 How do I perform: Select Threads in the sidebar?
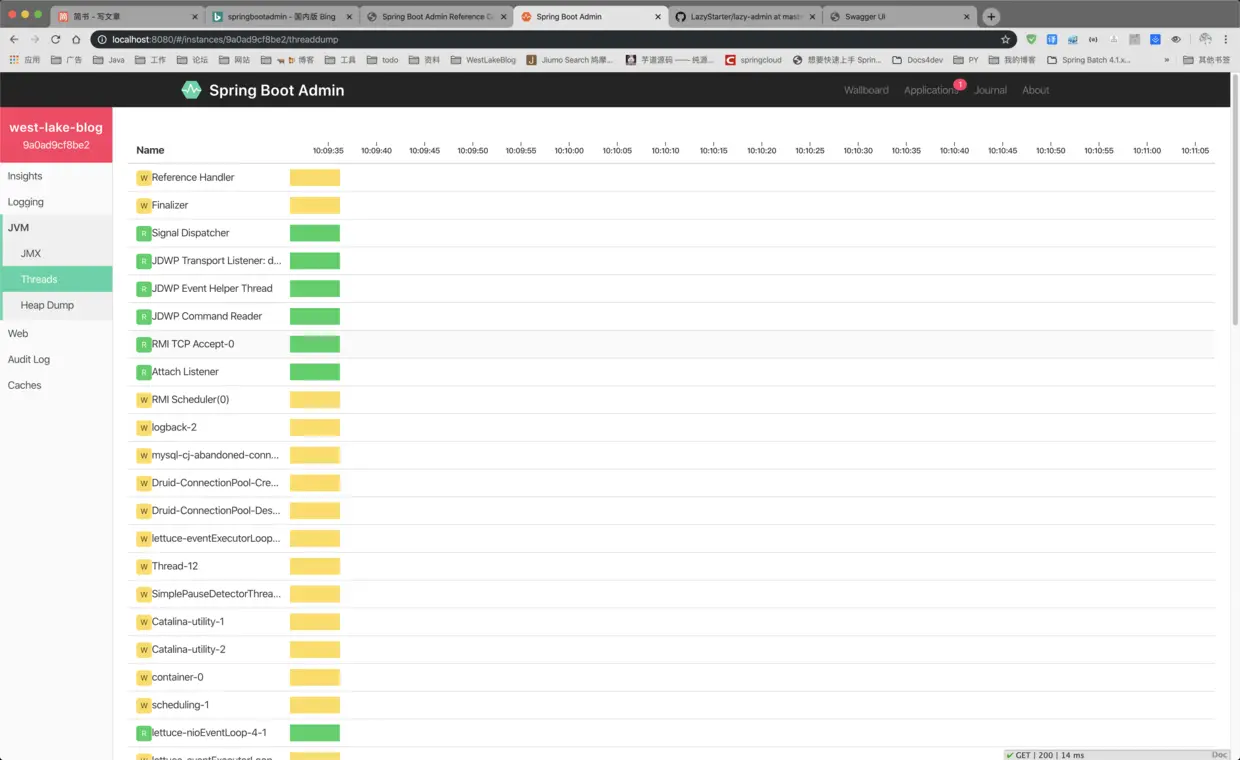tap(57, 280)
